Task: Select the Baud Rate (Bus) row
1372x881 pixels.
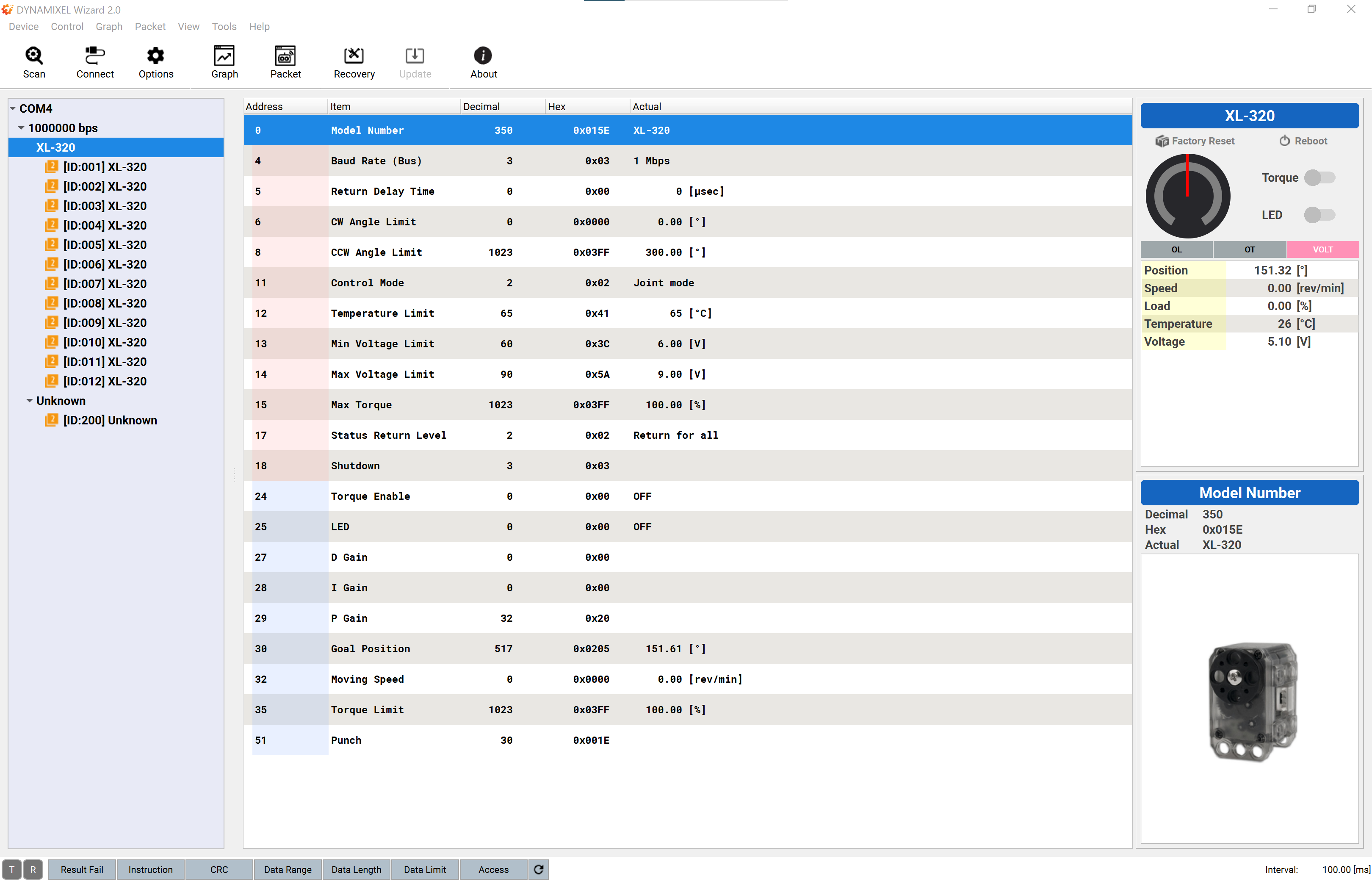Action: [688, 161]
